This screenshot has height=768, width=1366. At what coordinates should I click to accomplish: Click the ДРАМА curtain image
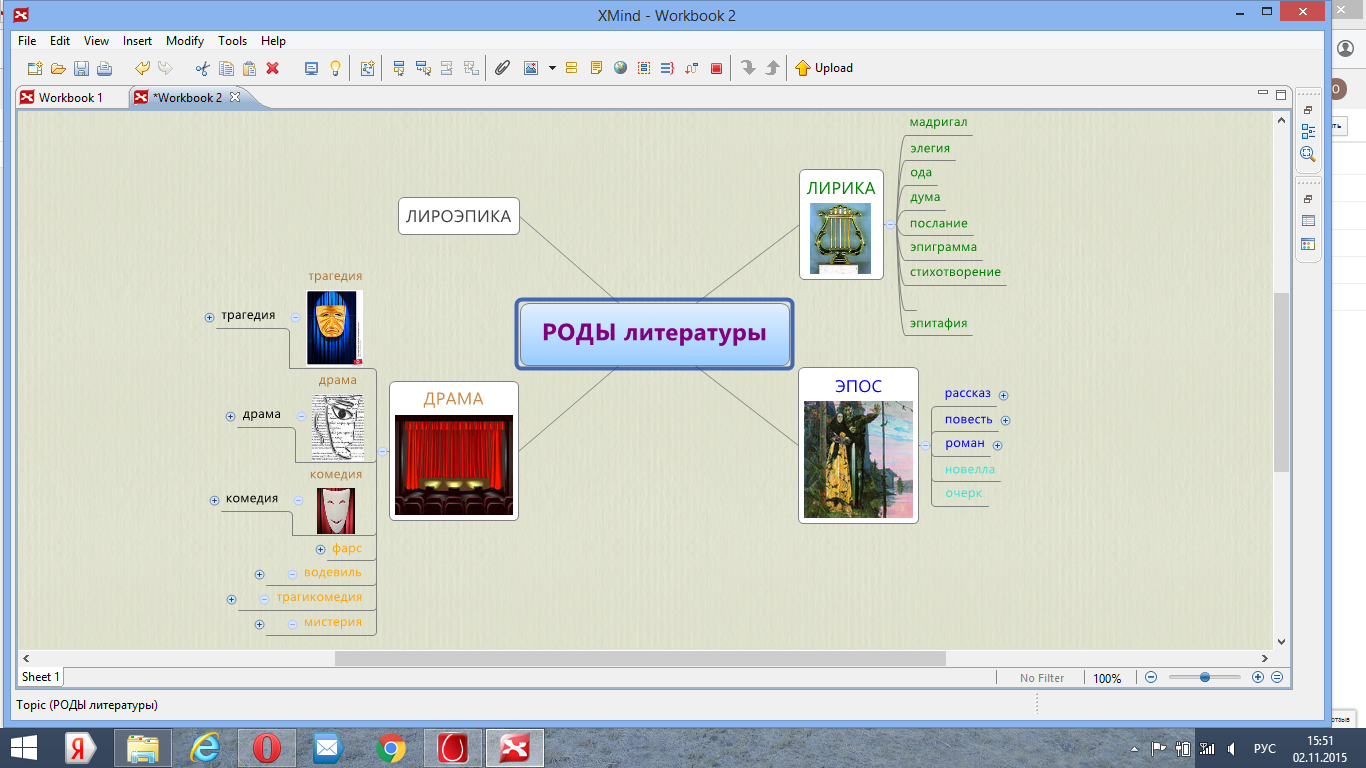(454, 465)
